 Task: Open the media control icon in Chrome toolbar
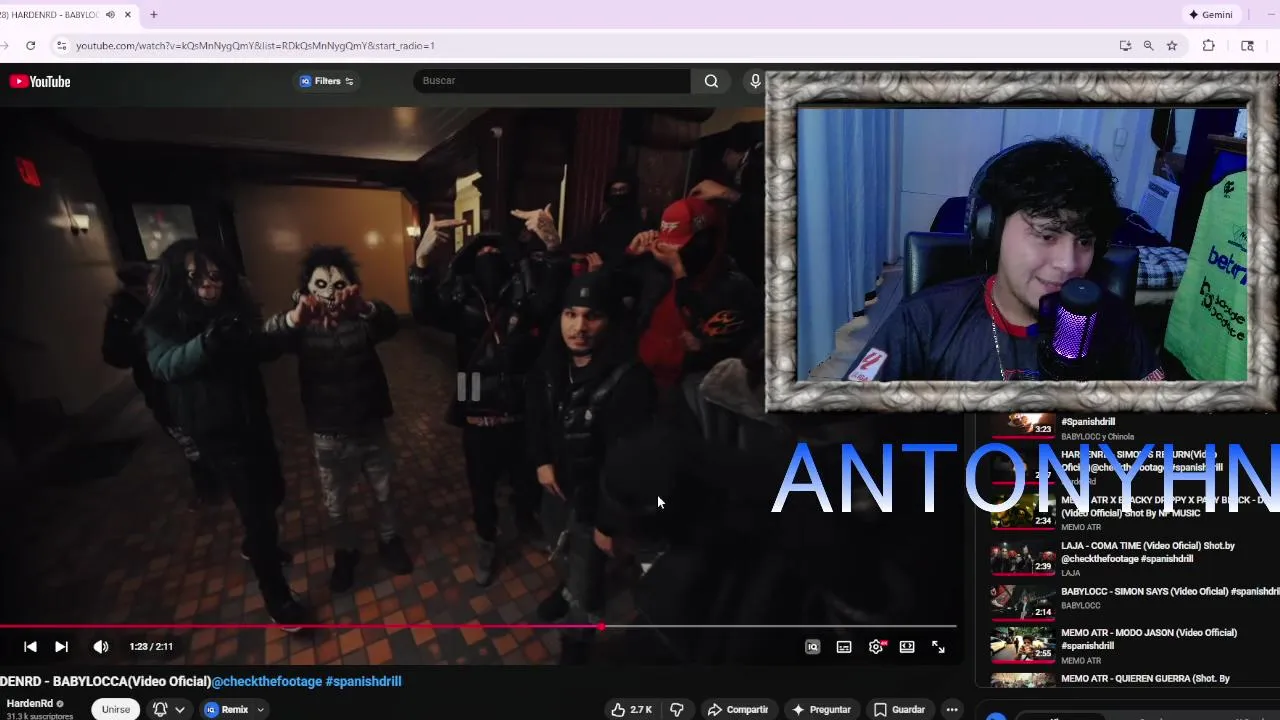coord(1247,46)
